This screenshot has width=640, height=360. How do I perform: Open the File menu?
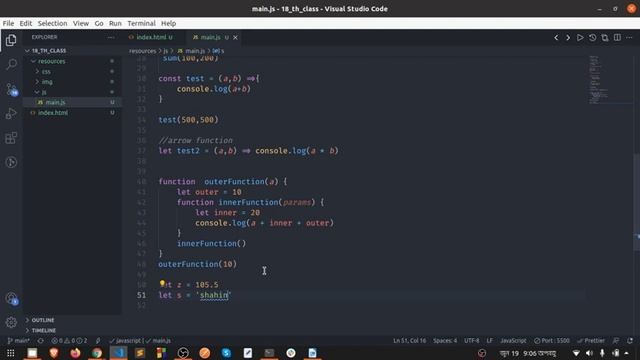(8, 23)
